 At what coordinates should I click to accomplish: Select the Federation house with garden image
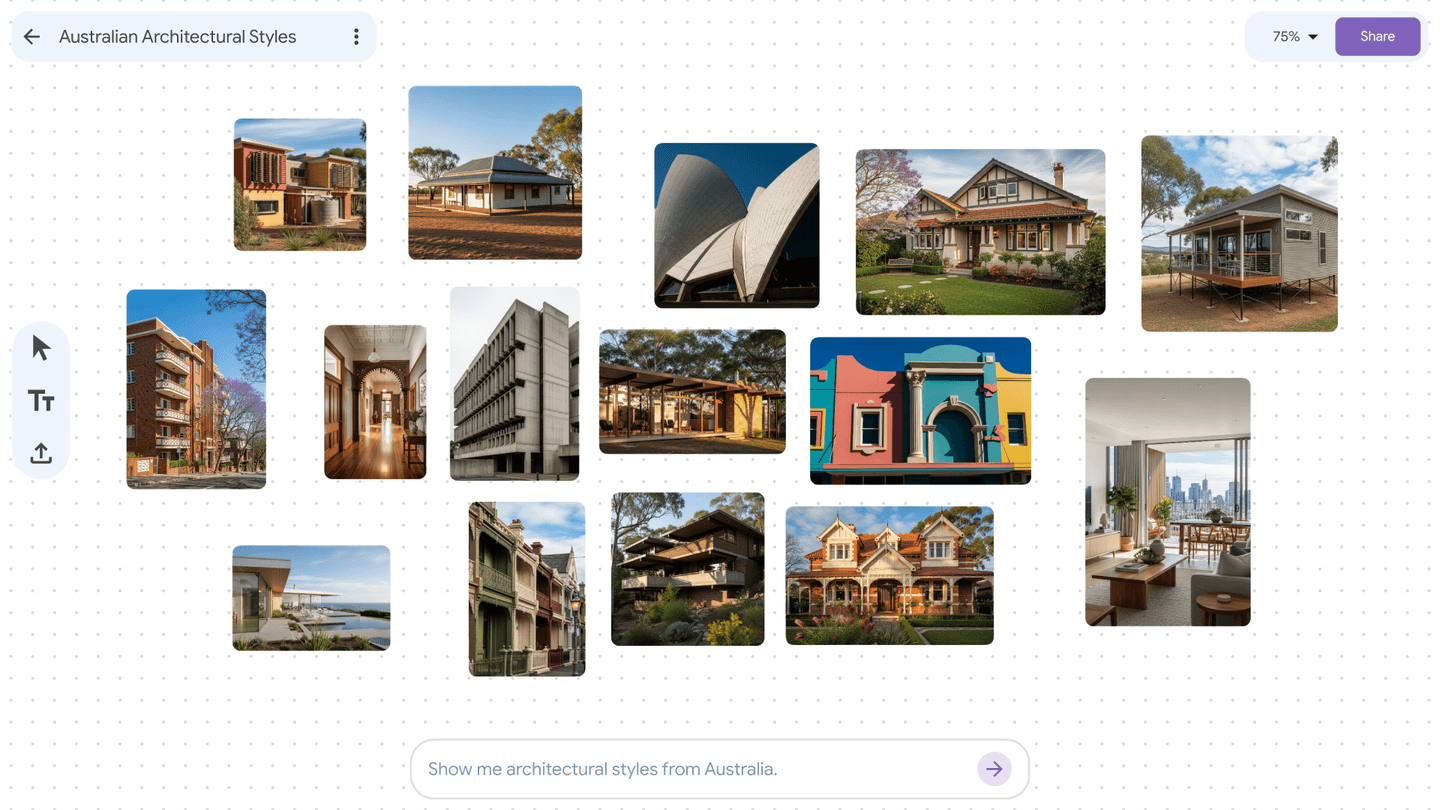pos(980,232)
